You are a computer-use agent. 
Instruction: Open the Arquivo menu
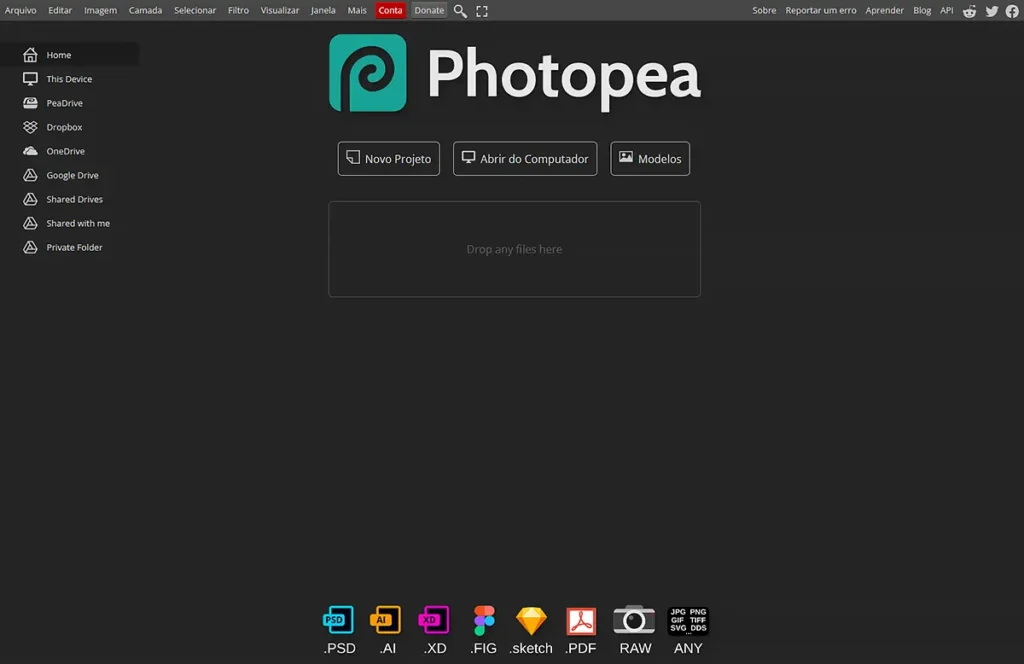pos(21,10)
